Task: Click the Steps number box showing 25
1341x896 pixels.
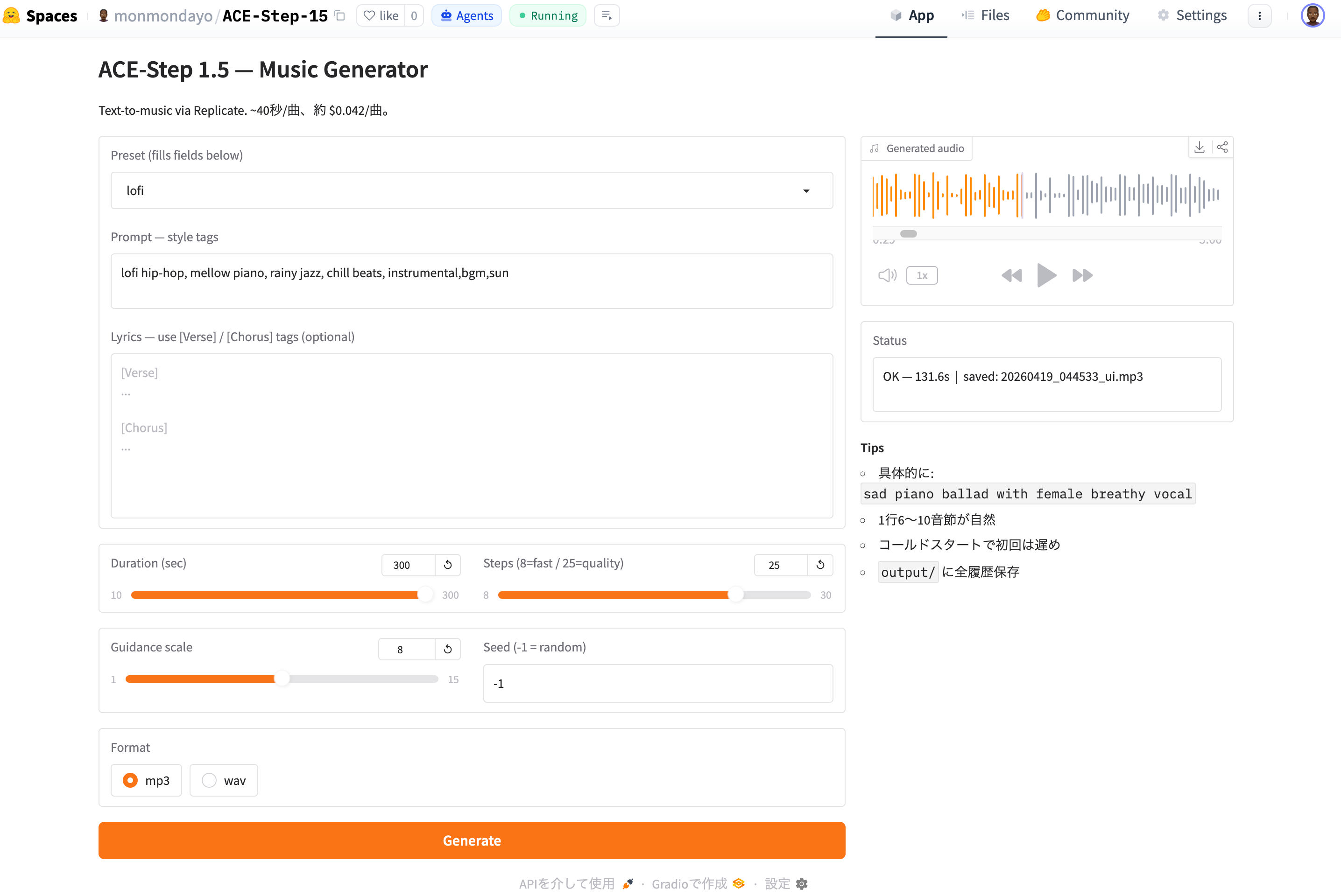Action: pos(781,565)
